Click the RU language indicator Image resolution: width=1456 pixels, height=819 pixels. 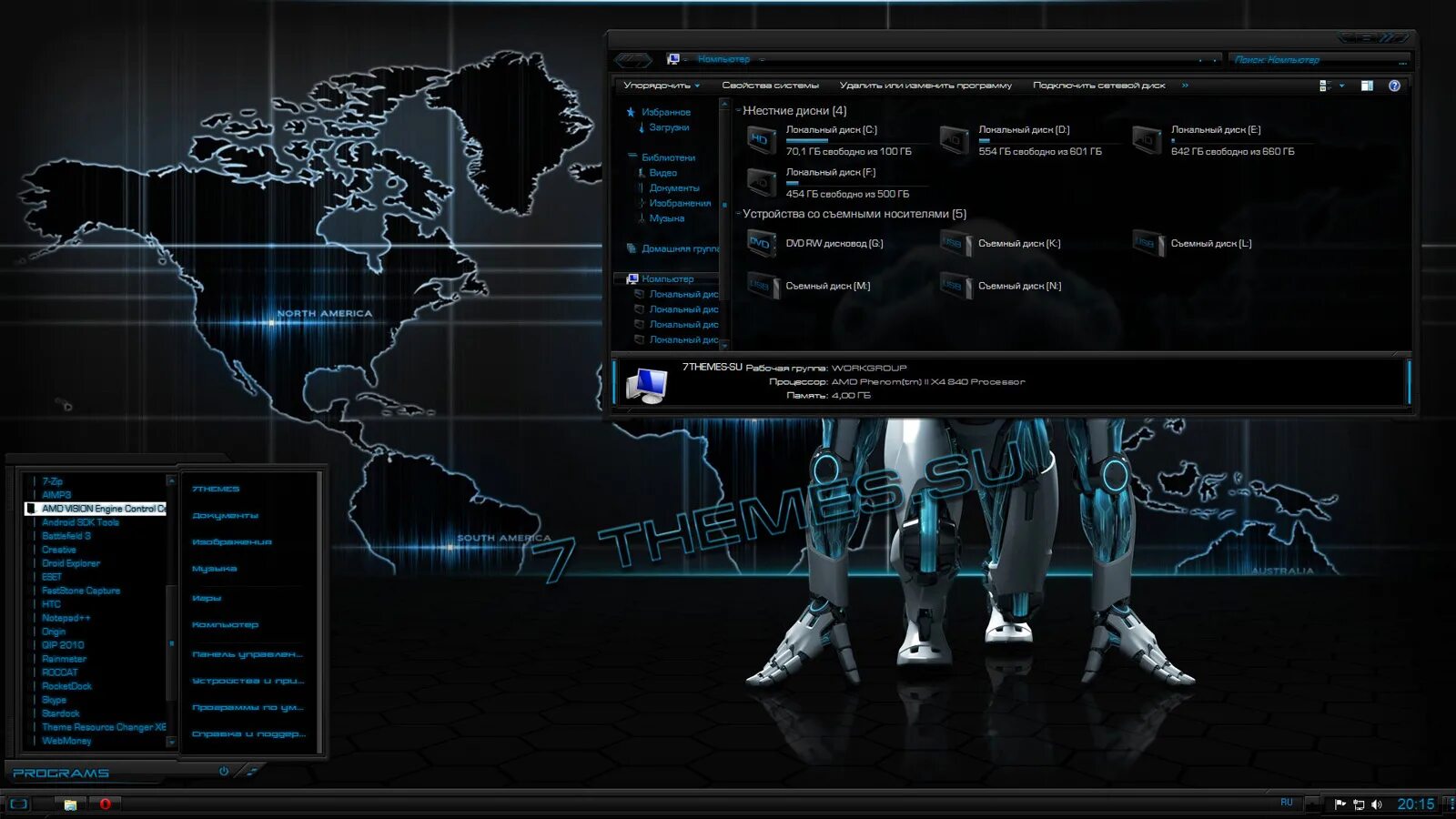1286,803
